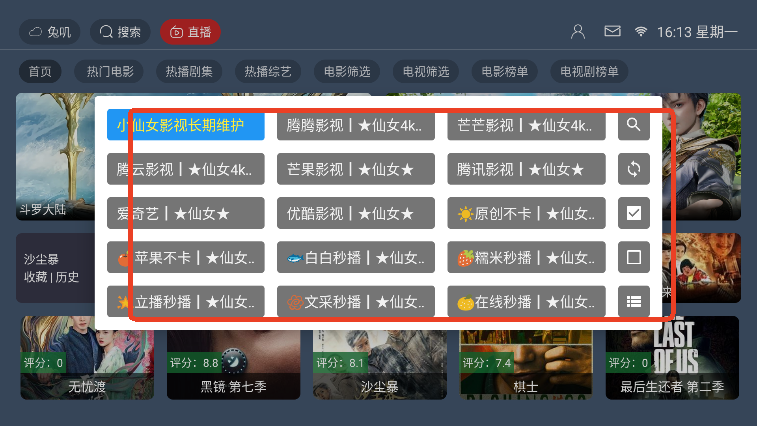
Task: Switch to 热播剧集 tab
Action: click(x=189, y=71)
